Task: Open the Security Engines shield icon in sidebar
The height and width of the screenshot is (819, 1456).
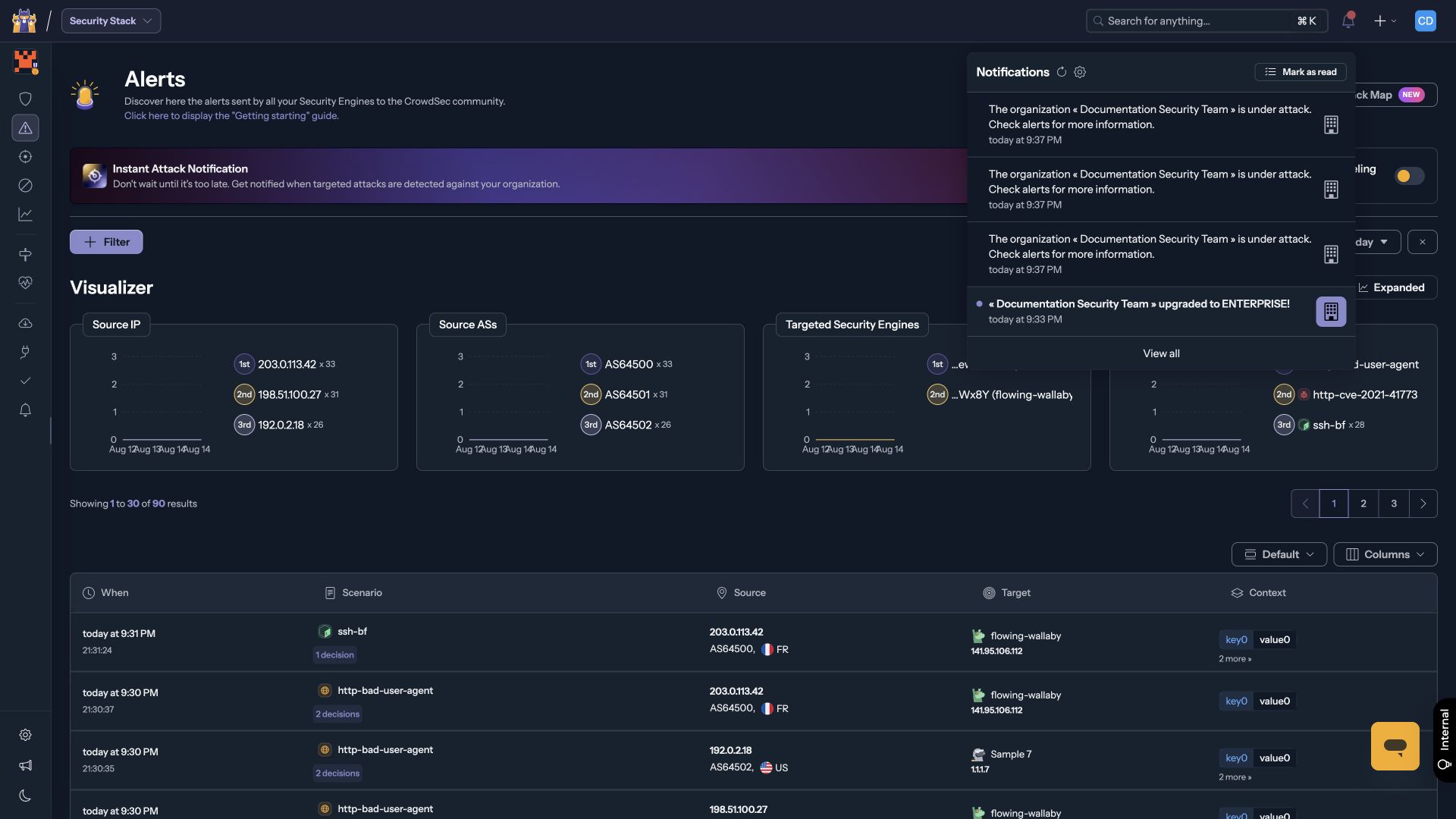Action: 25,99
